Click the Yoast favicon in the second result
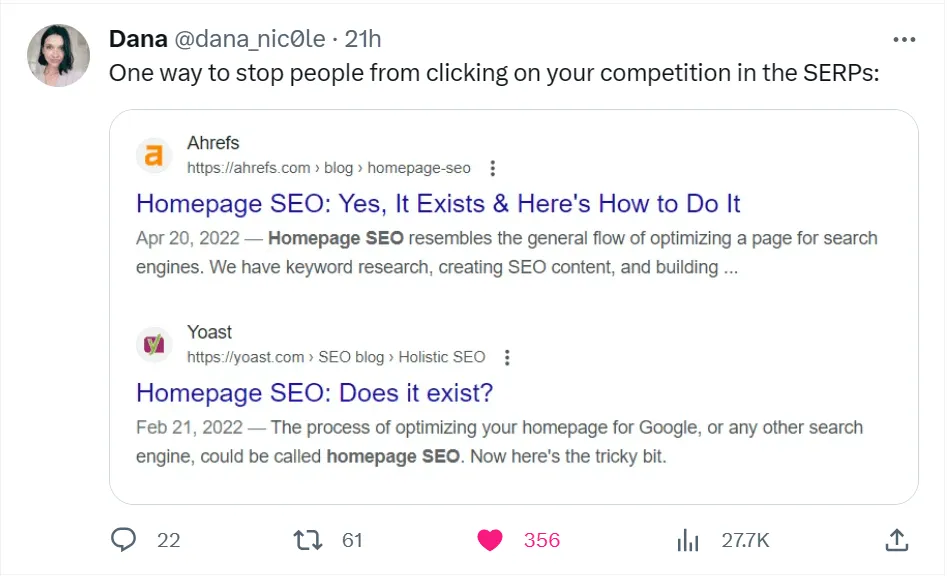 point(155,344)
